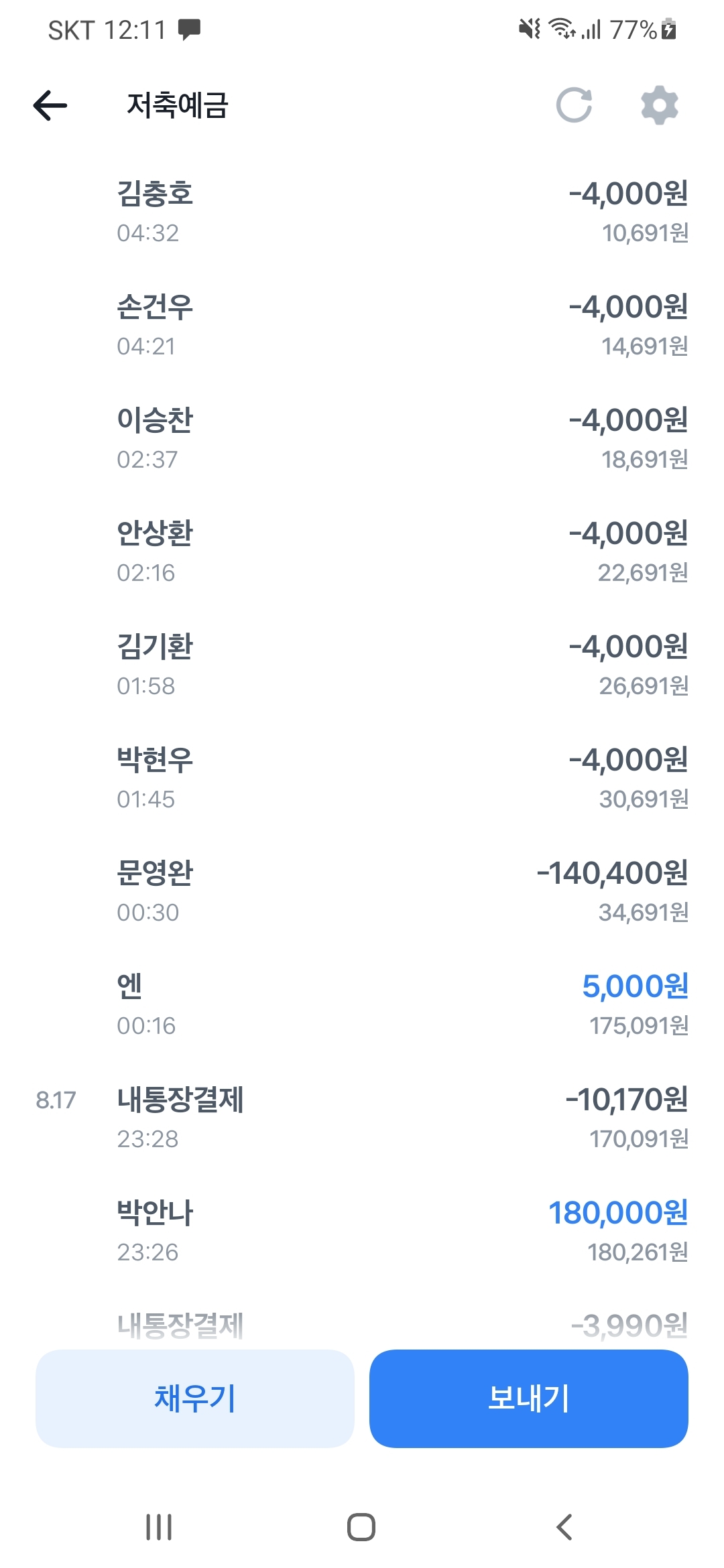This screenshot has height=1568, width=724.
Task: Tap the battery status icon
Action: click(x=668, y=29)
